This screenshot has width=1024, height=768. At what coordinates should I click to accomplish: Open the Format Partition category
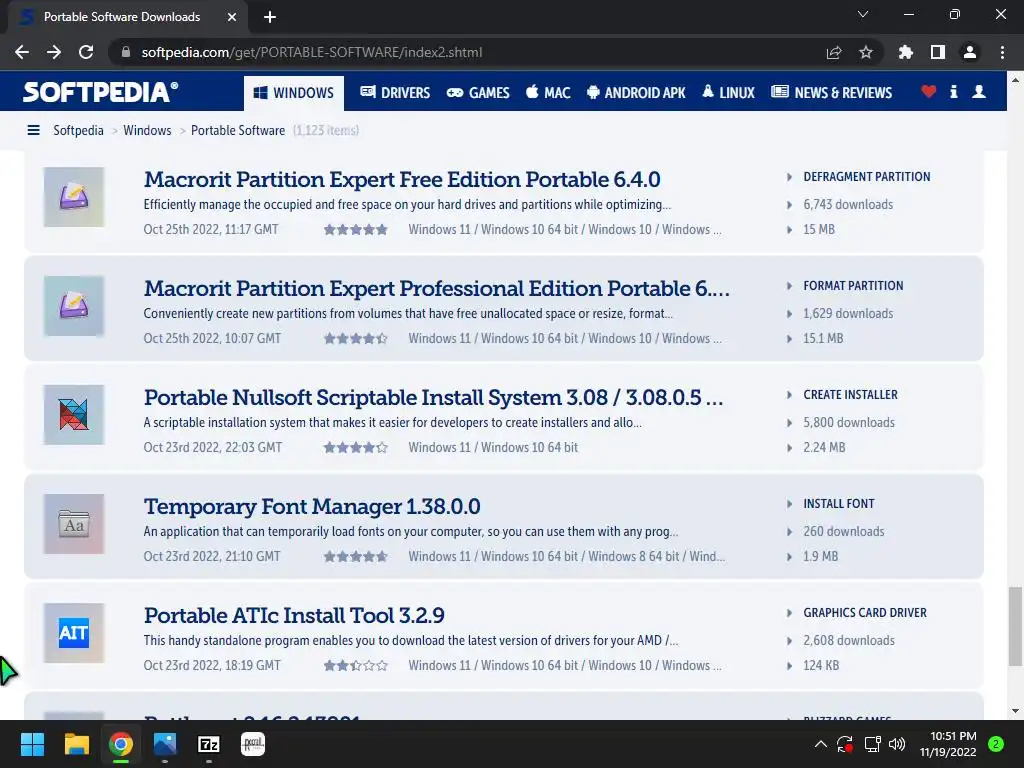coord(853,286)
